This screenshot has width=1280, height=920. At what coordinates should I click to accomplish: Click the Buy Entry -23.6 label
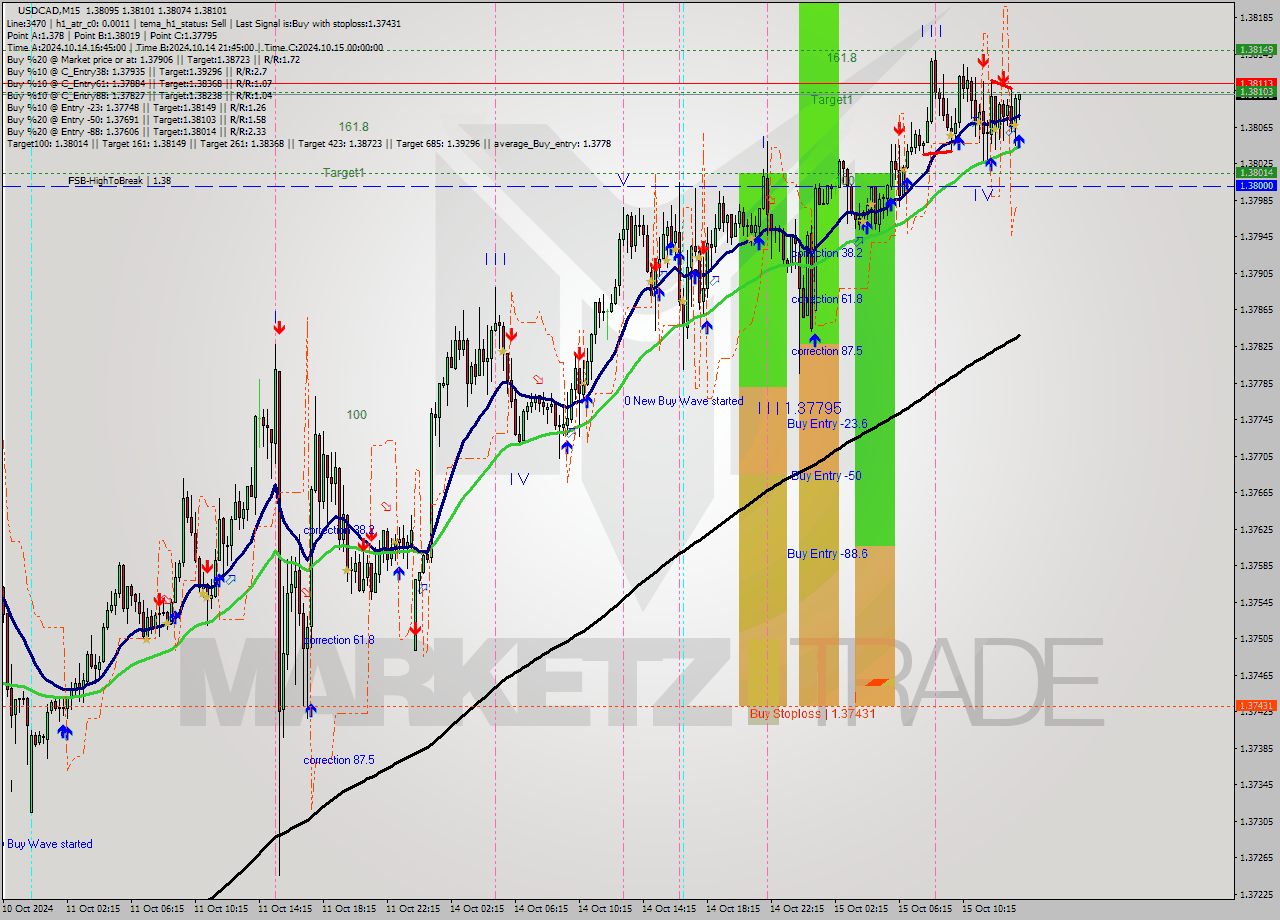[x=827, y=424]
